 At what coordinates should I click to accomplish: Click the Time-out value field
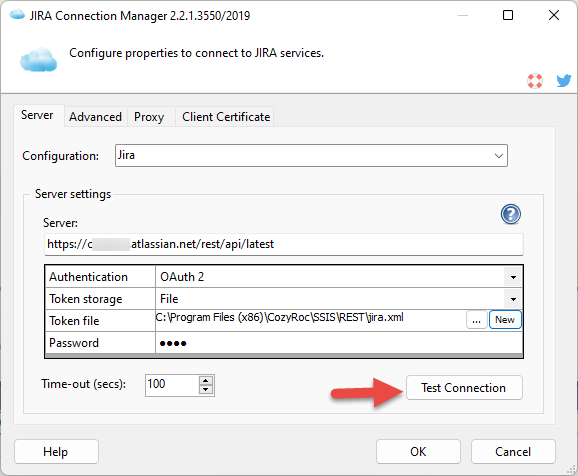172,385
